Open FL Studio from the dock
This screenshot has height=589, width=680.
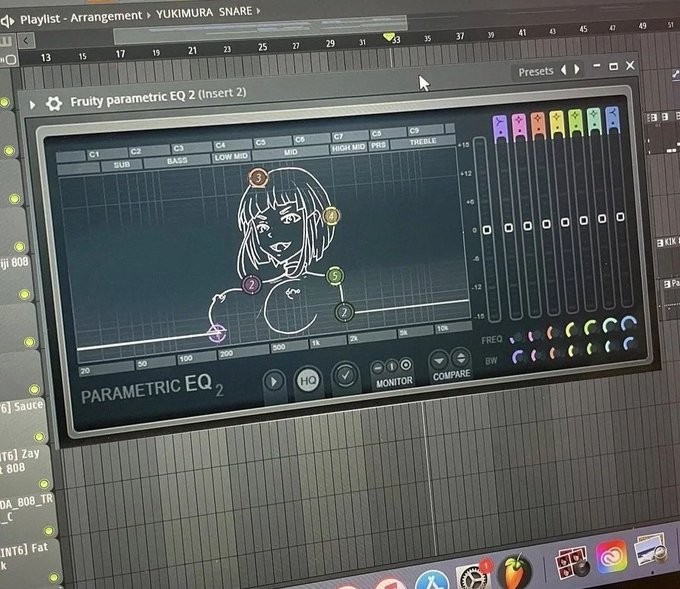[515, 571]
